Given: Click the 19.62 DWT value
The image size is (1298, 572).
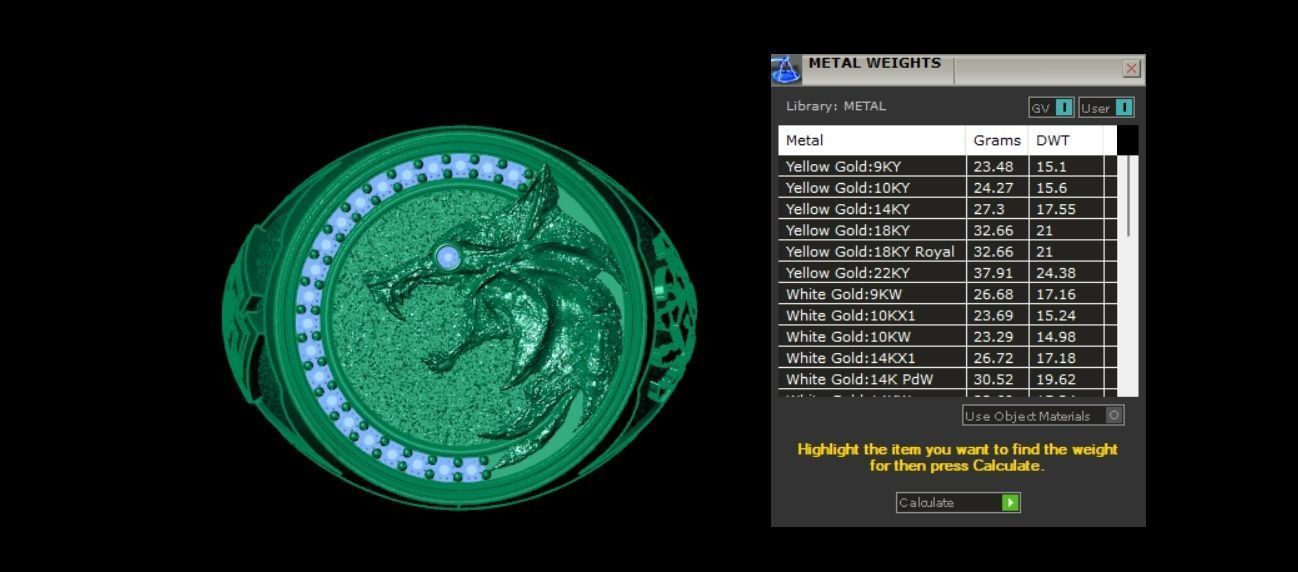Looking at the screenshot, I should [x=1056, y=379].
